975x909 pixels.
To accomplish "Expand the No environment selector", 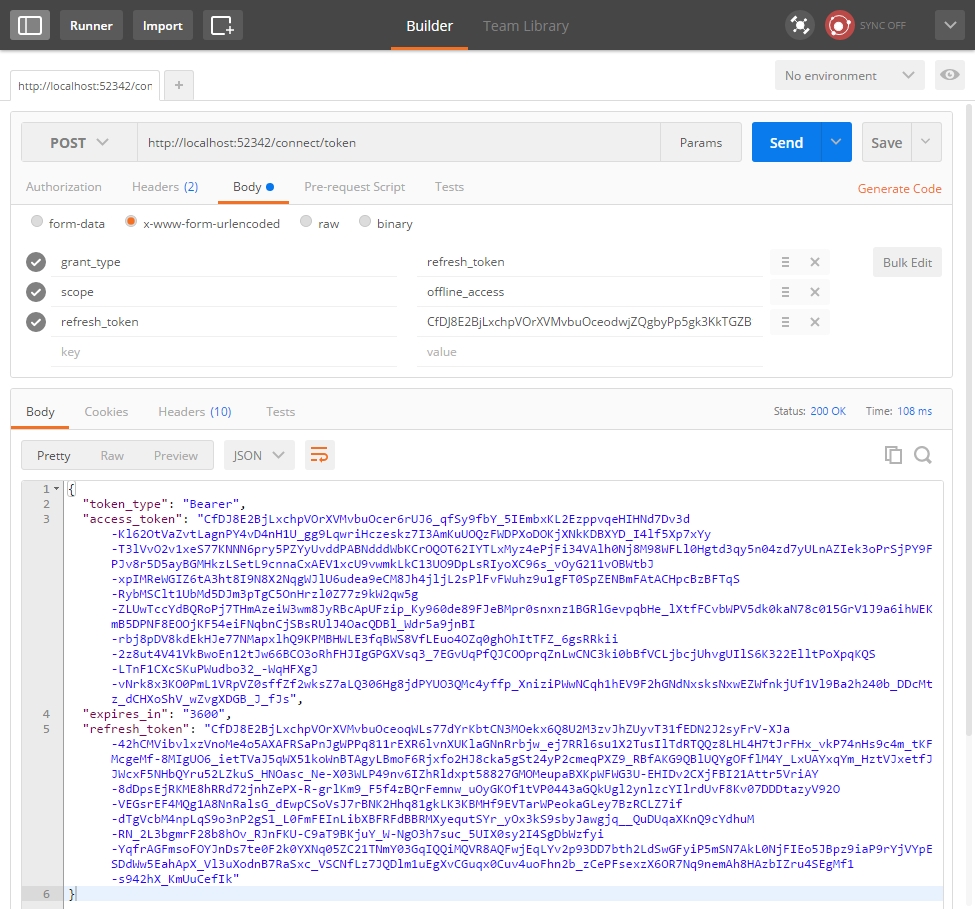I will point(851,76).
